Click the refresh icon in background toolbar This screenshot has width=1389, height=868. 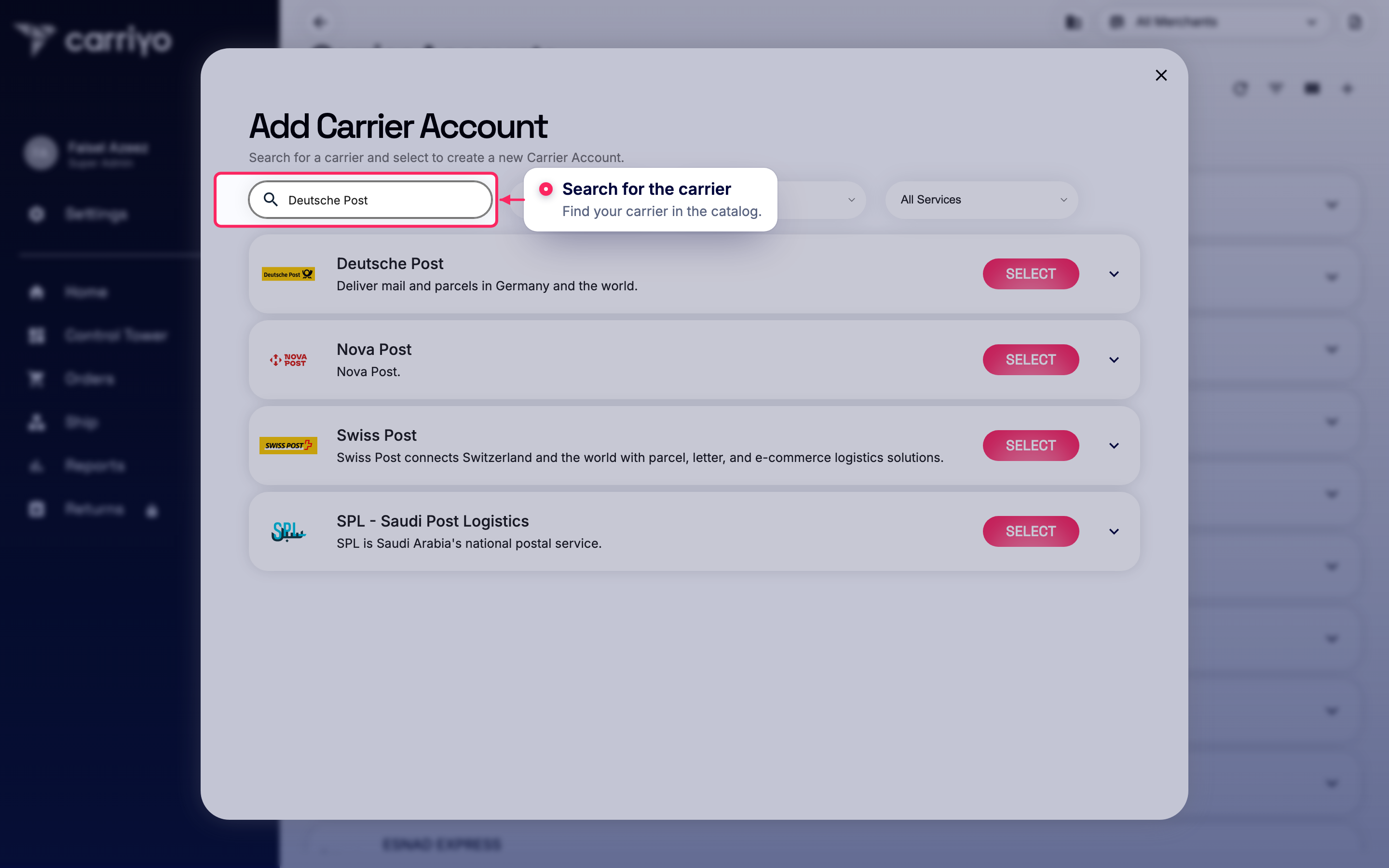(x=1240, y=88)
